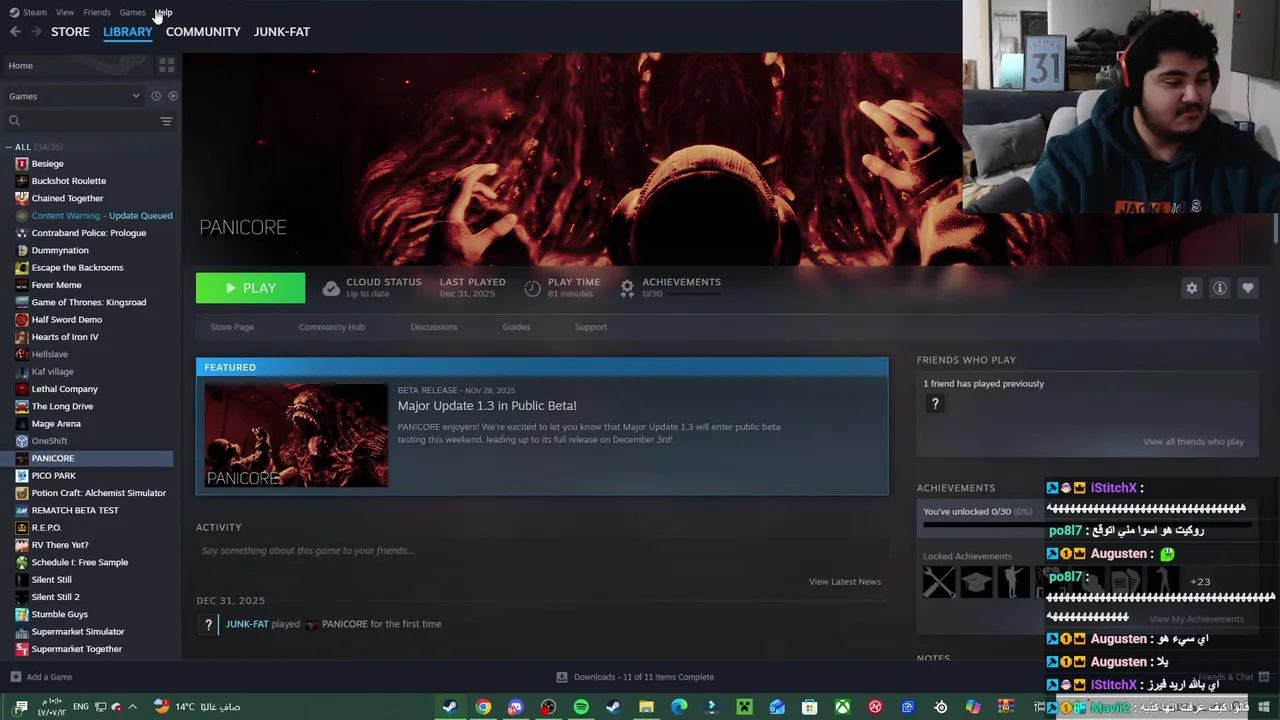Viewport: 1280px width, 720px height.
Task: Click the achievements gear icon
Action: coord(627,288)
